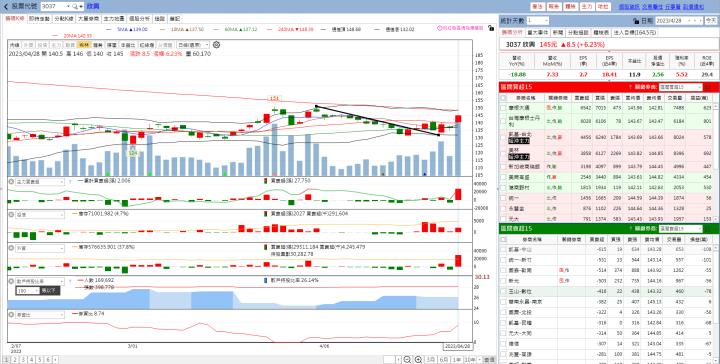Switch to the 即時走勢 tab

[x=39, y=19]
